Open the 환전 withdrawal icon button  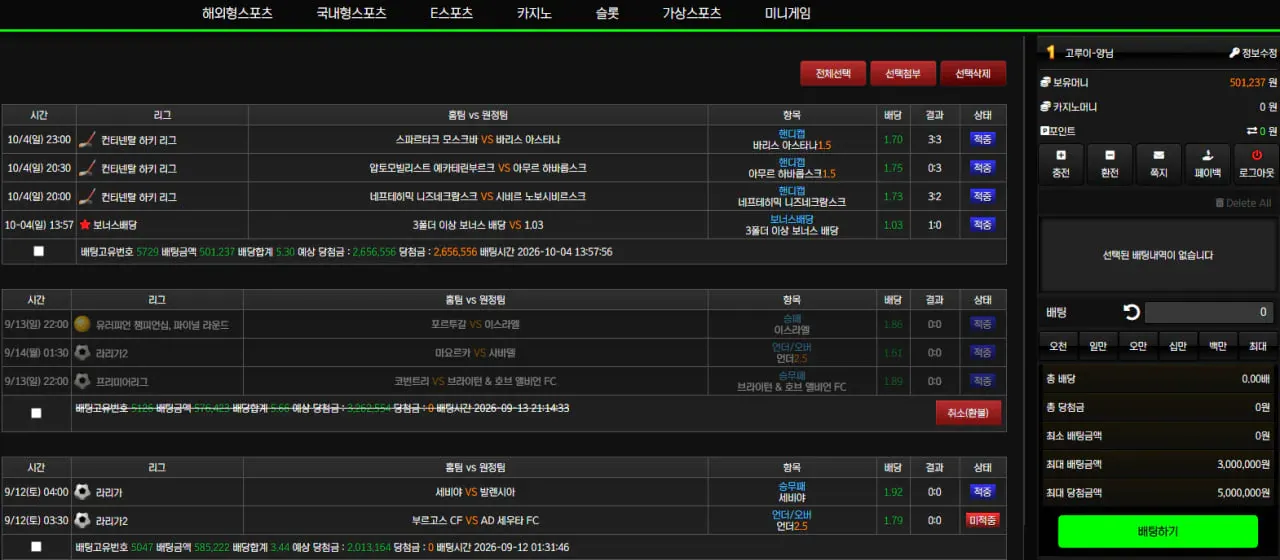click(x=1110, y=164)
